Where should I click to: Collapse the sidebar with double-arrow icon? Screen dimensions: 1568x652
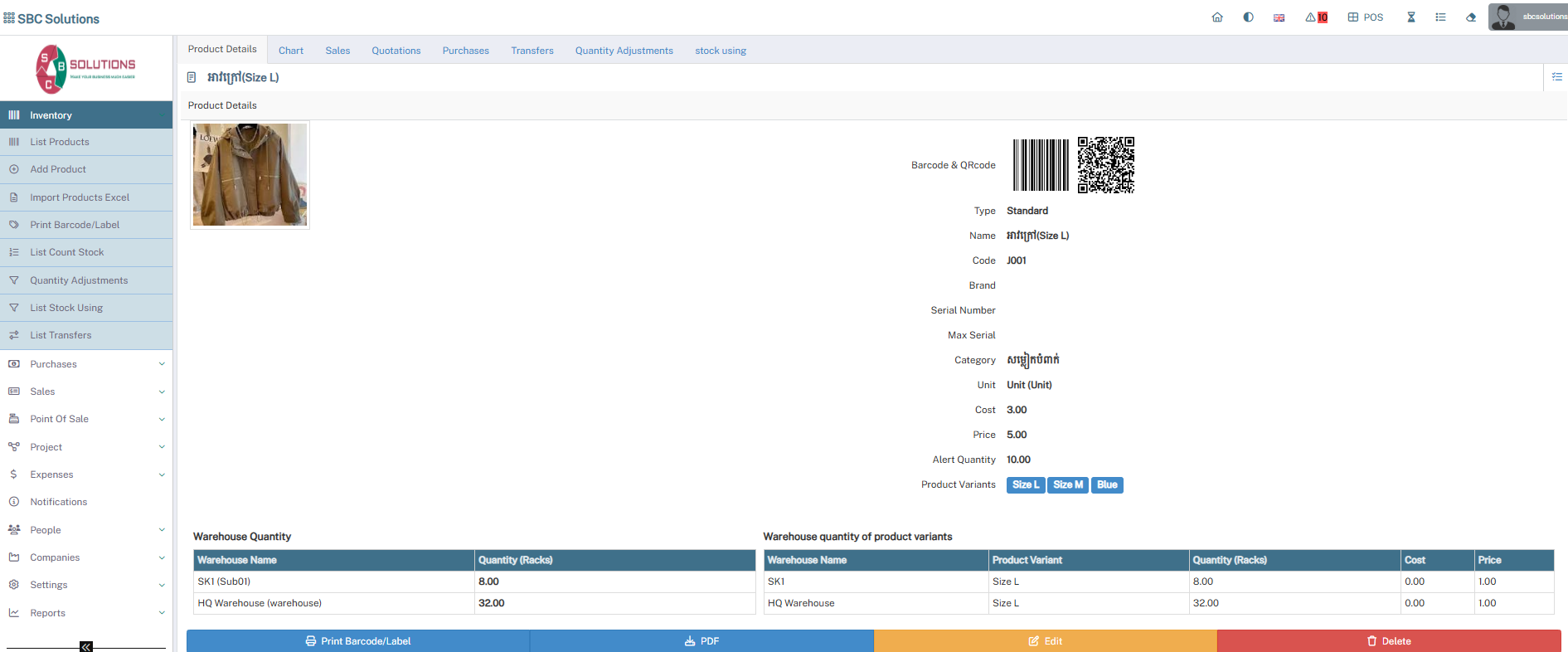coord(86,646)
